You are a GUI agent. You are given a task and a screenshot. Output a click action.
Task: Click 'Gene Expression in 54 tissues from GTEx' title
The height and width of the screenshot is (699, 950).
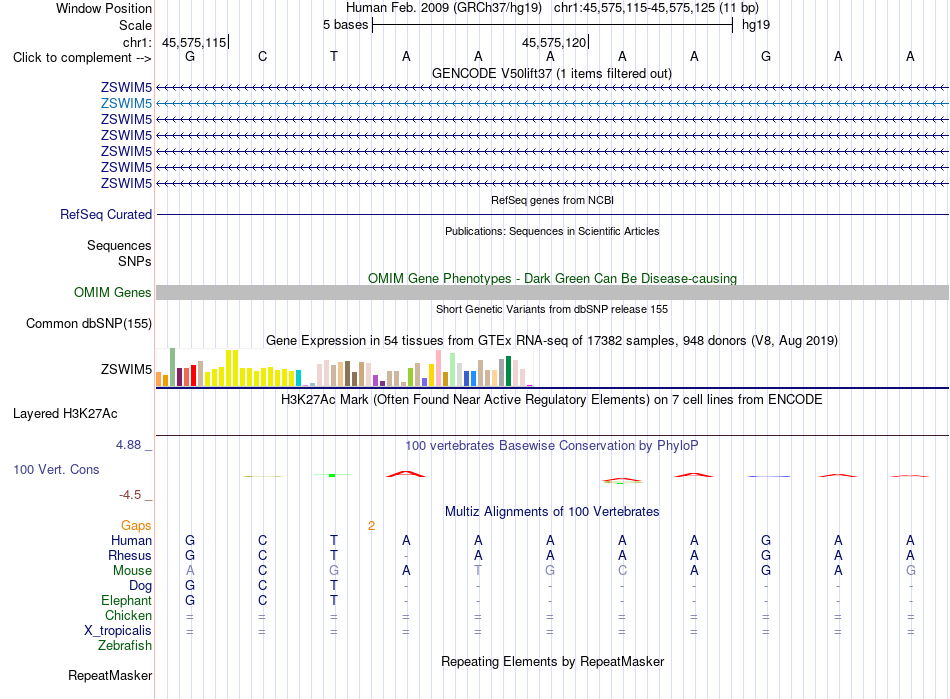pos(552,340)
